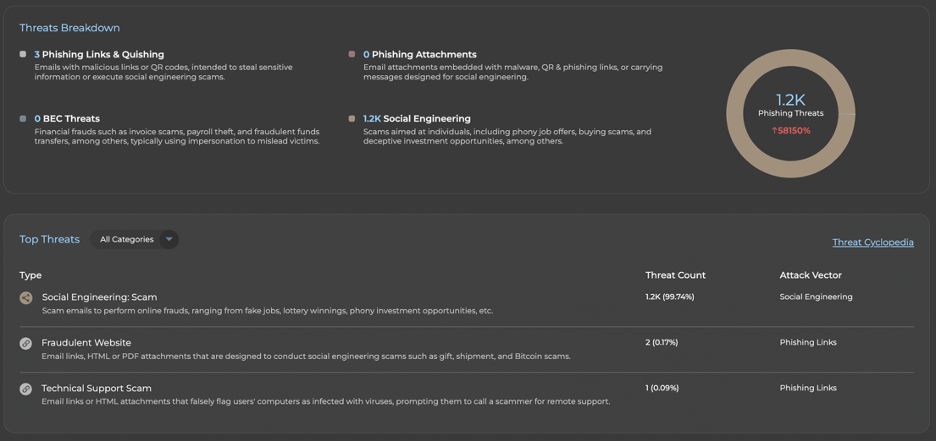Click the Technical Support Scam row icon
Viewport: 936px width, 442px height.
(x=26, y=389)
